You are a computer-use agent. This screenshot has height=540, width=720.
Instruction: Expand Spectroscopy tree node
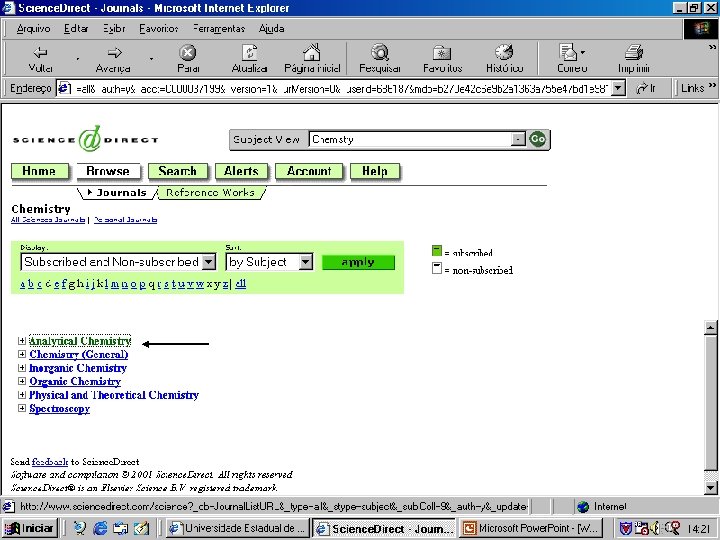tap(22, 408)
